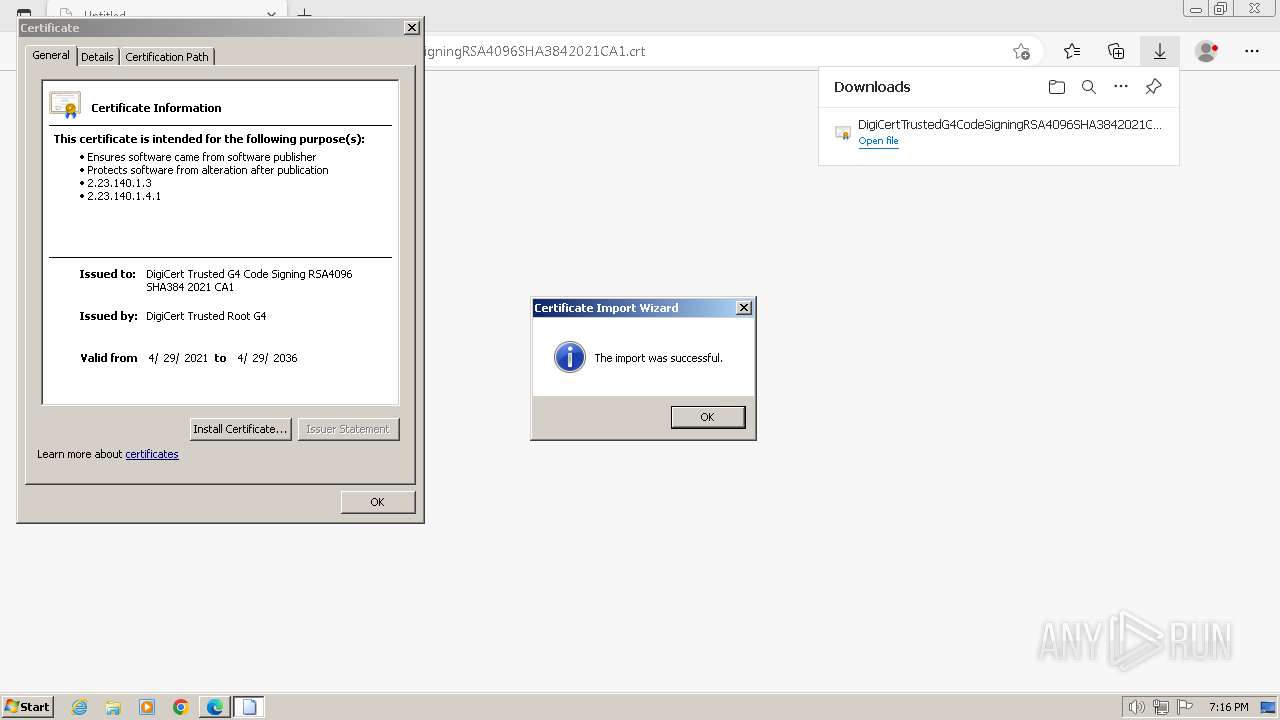The height and width of the screenshot is (720, 1280).
Task: Switch to the Details tab
Action: coord(97,57)
